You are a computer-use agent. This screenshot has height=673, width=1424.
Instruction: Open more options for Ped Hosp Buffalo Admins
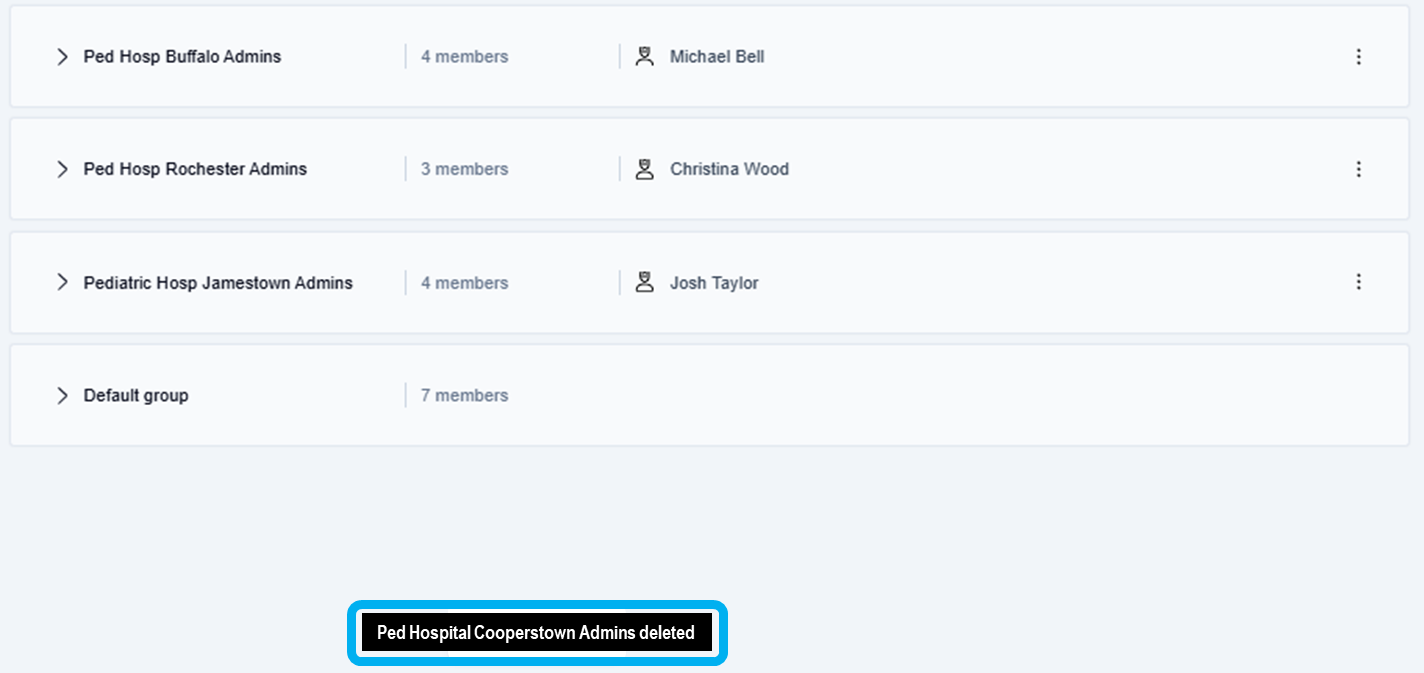pyautogui.click(x=1358, y=57)
